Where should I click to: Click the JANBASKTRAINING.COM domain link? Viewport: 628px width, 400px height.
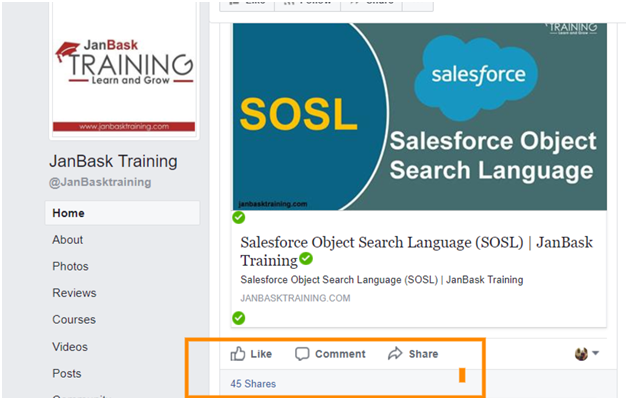tap(295, 298)
